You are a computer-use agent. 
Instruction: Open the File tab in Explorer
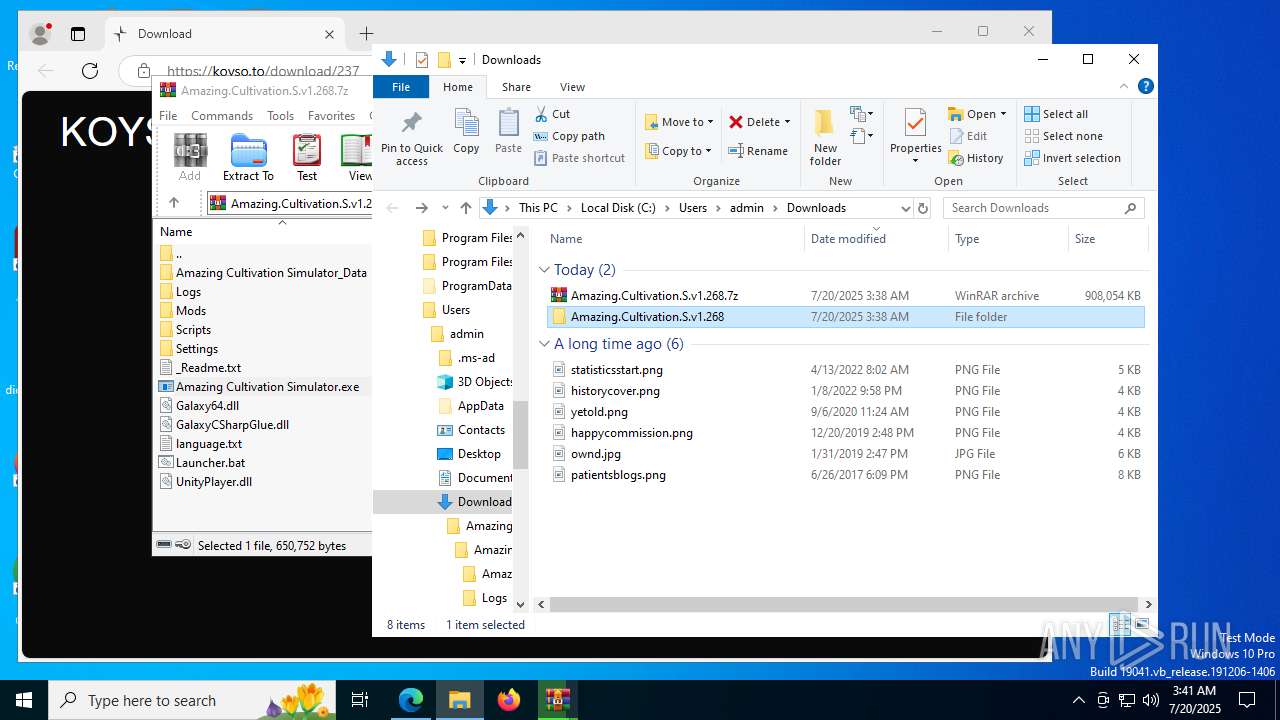click(401, 87)
